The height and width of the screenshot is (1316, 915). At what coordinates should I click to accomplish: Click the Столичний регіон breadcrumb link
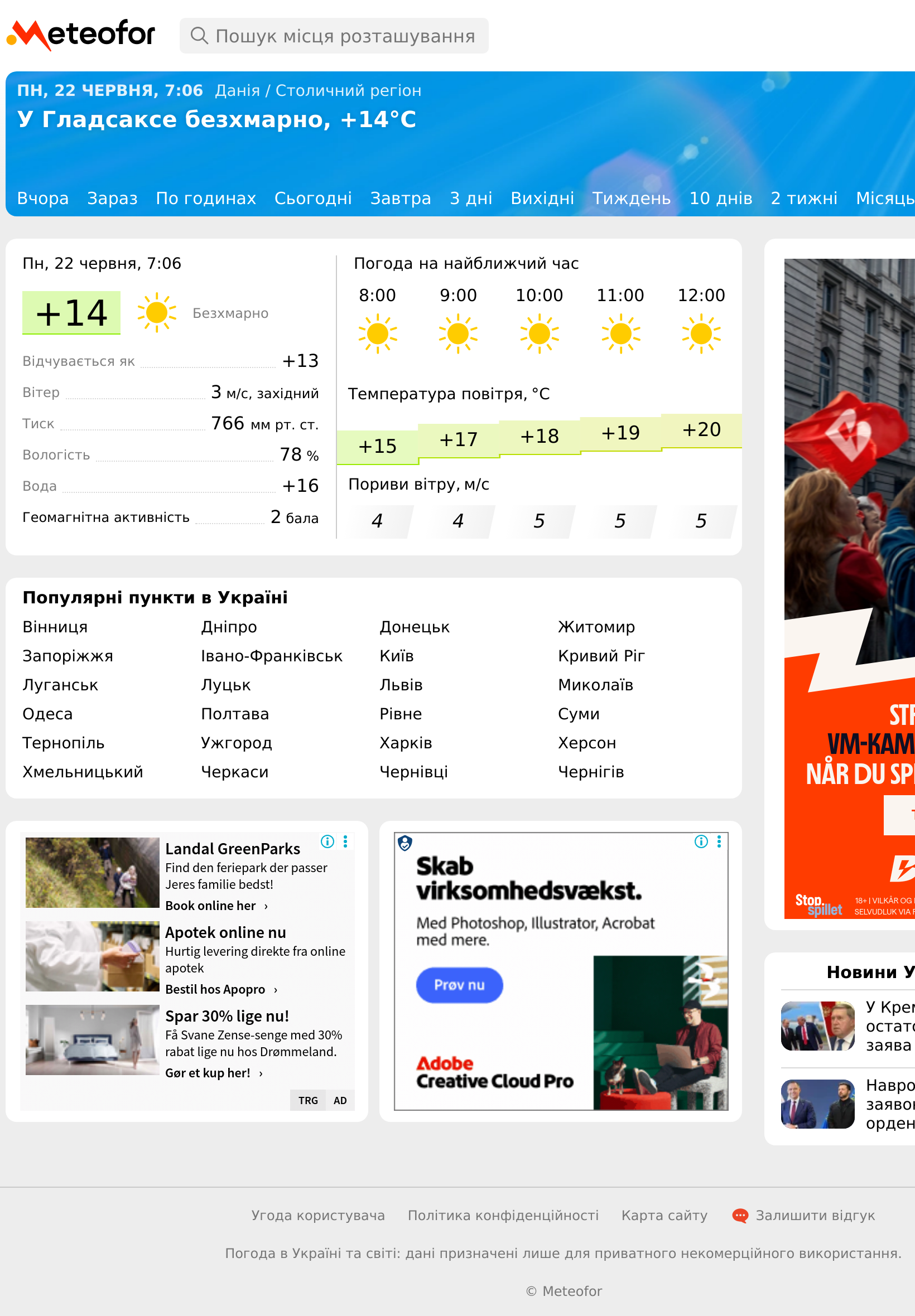349,90
